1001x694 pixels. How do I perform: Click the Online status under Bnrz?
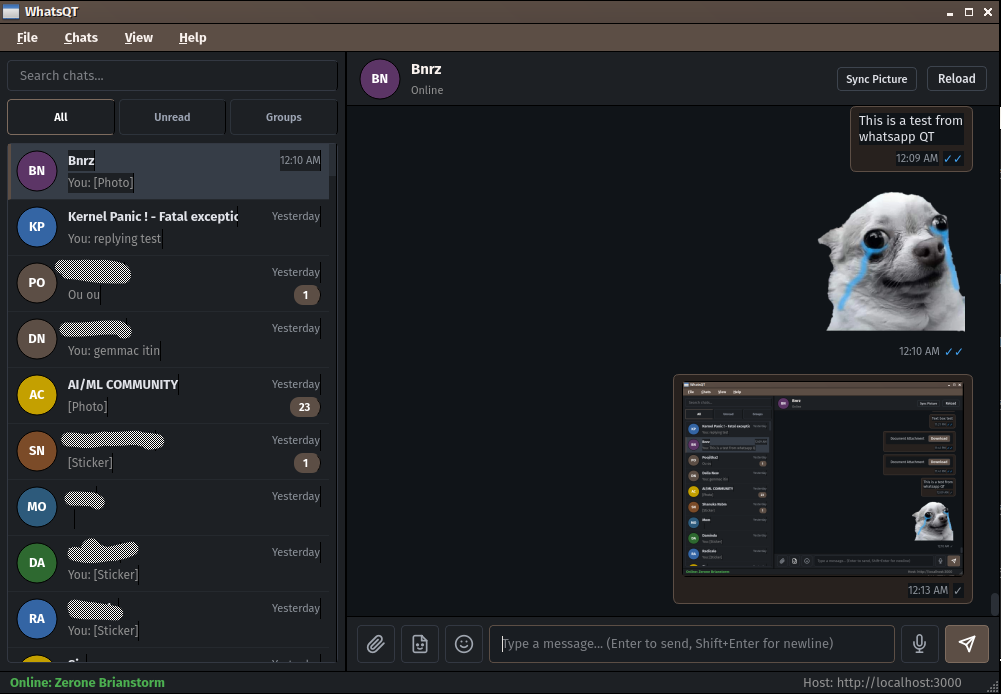[x=427, y=90]
